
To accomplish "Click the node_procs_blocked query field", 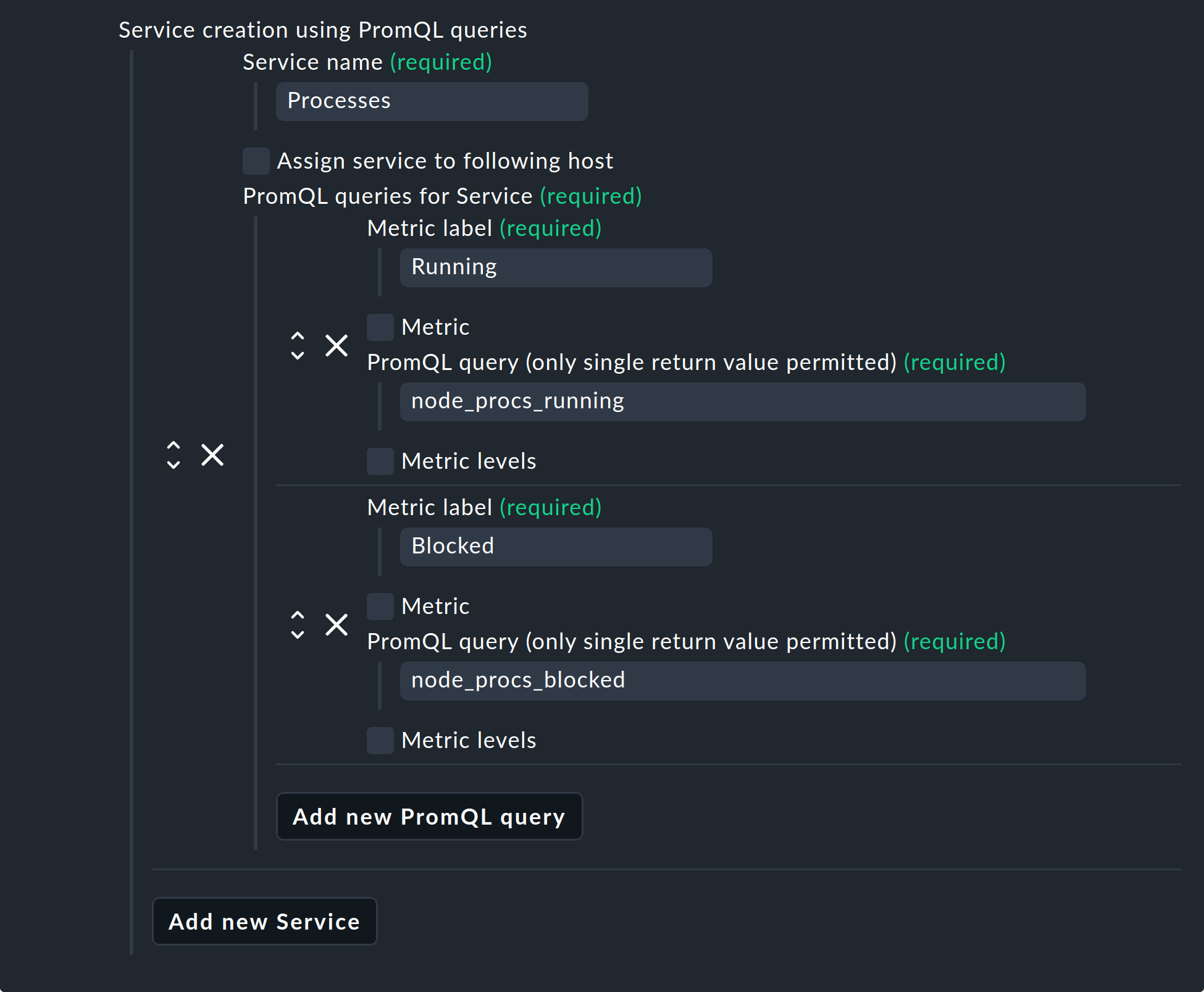I will (x=742, y=681).
